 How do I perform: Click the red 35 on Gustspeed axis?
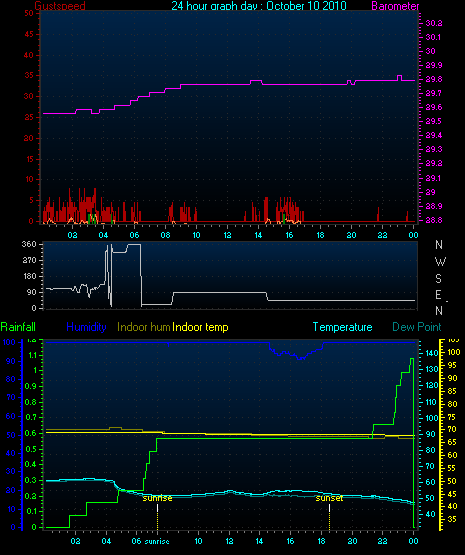click(29, 75)
